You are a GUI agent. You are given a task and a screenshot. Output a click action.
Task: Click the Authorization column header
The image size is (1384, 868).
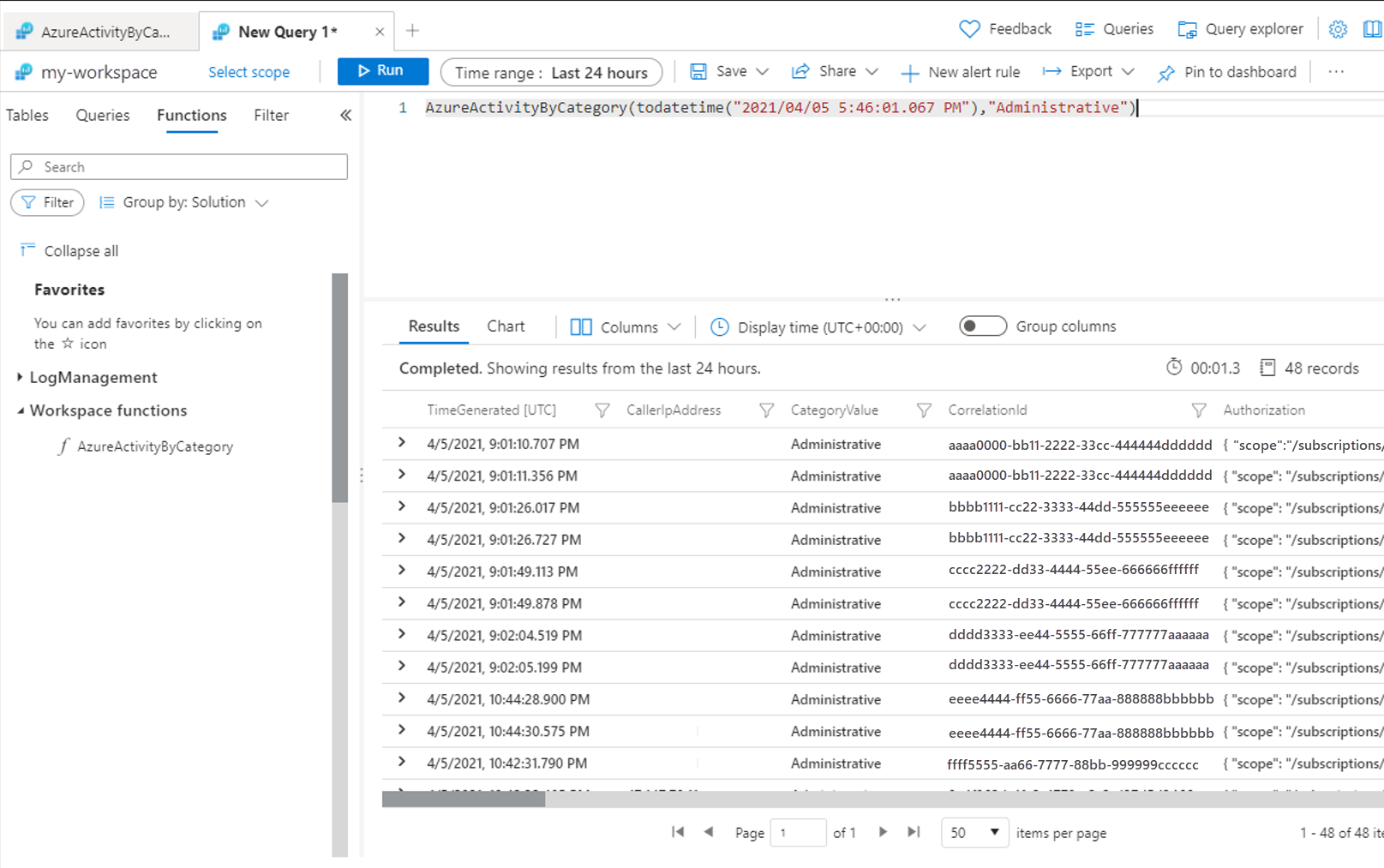click(x=1264, y=410)
